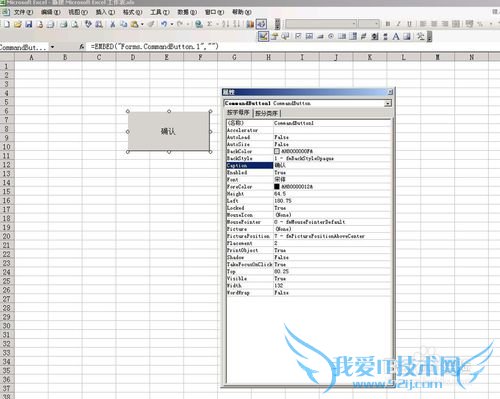Image resolution: width=500 pixels, height=399 pixels.
Task: Select the Enabled property row
Action: (x=309, y=172)
